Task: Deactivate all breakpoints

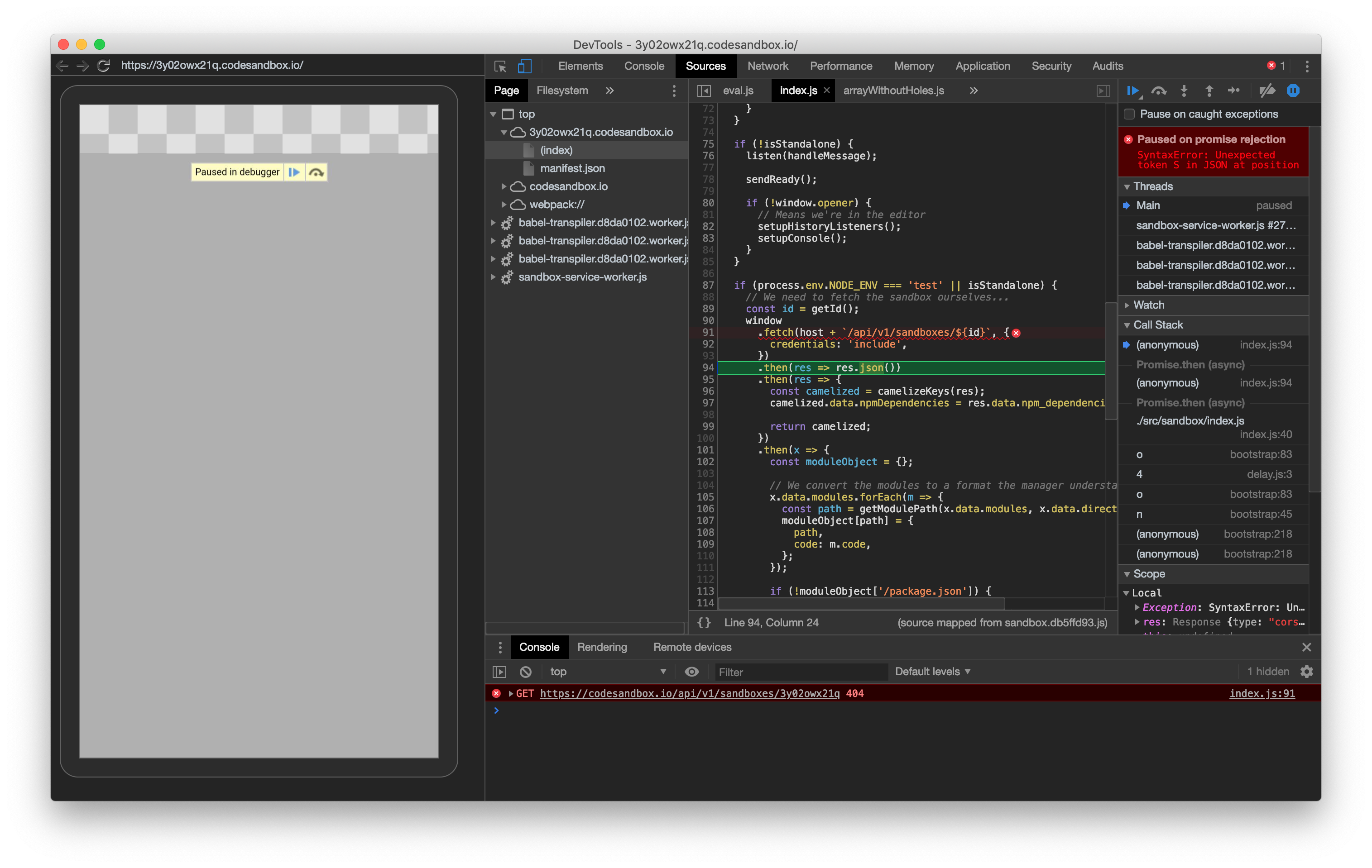Action: pos(1267,91)
